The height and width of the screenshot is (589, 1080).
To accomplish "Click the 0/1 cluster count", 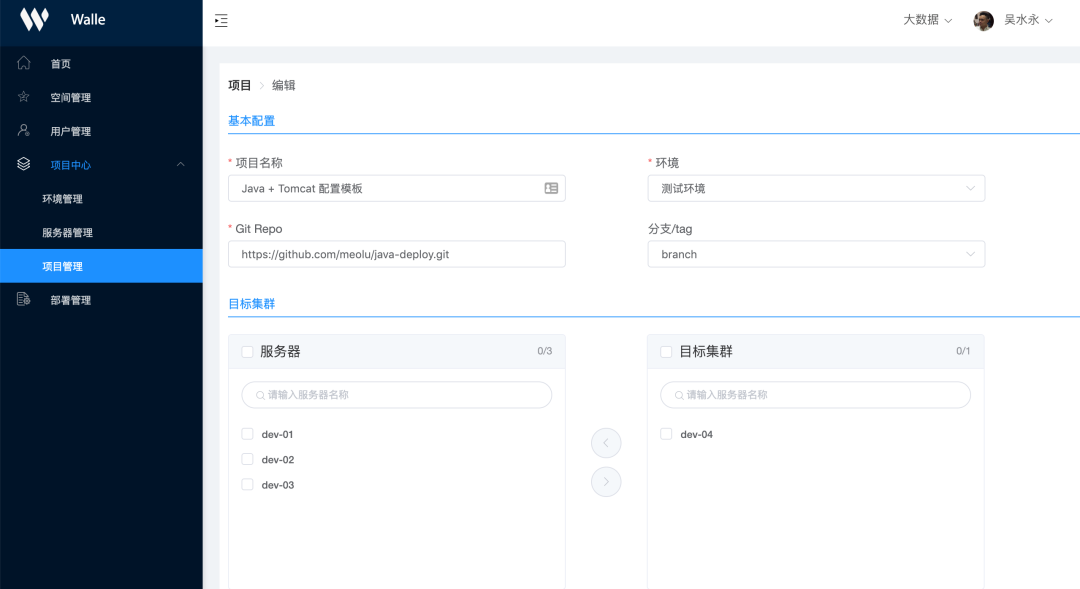I will tap(963, 351).
